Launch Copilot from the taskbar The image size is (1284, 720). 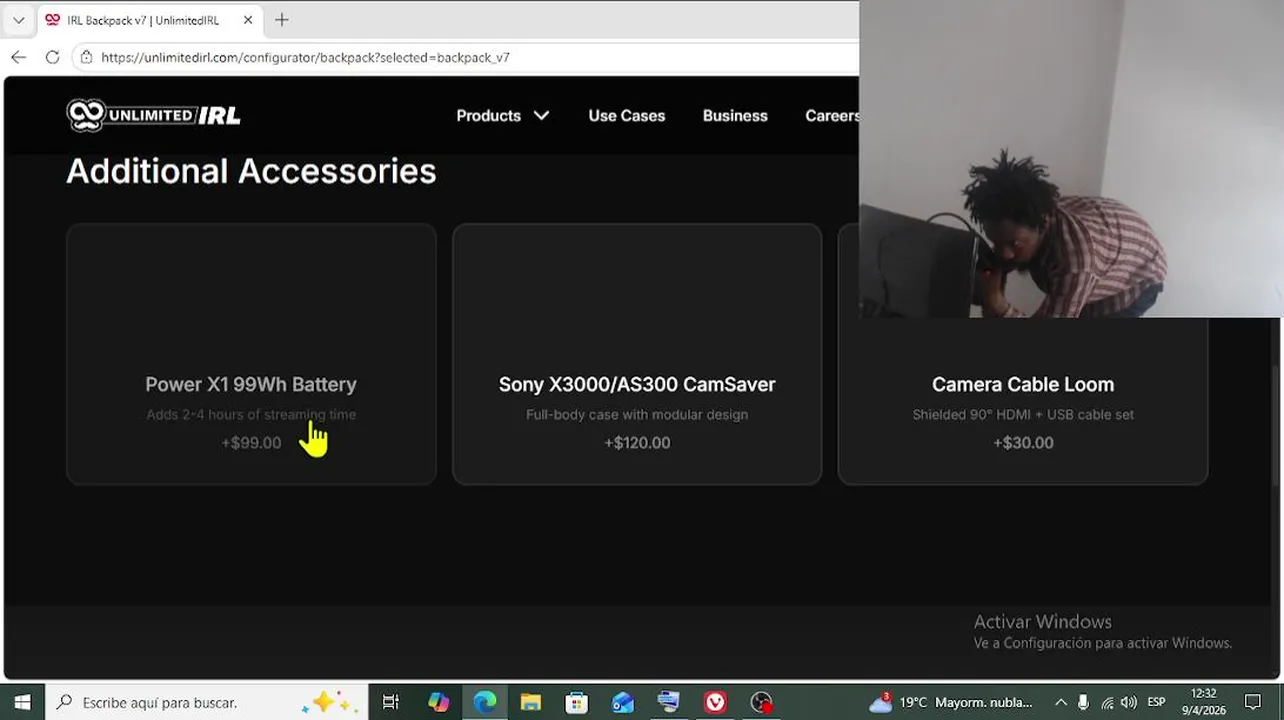coord(438,702)
